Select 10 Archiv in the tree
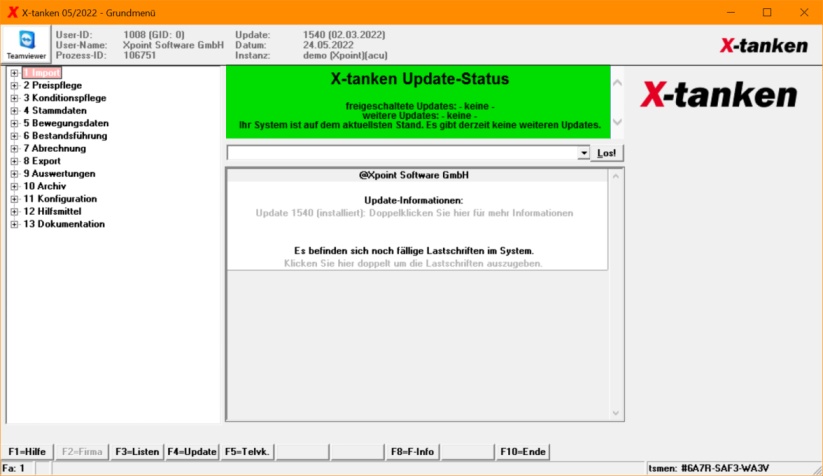823x476 pixels. [45, 186]
